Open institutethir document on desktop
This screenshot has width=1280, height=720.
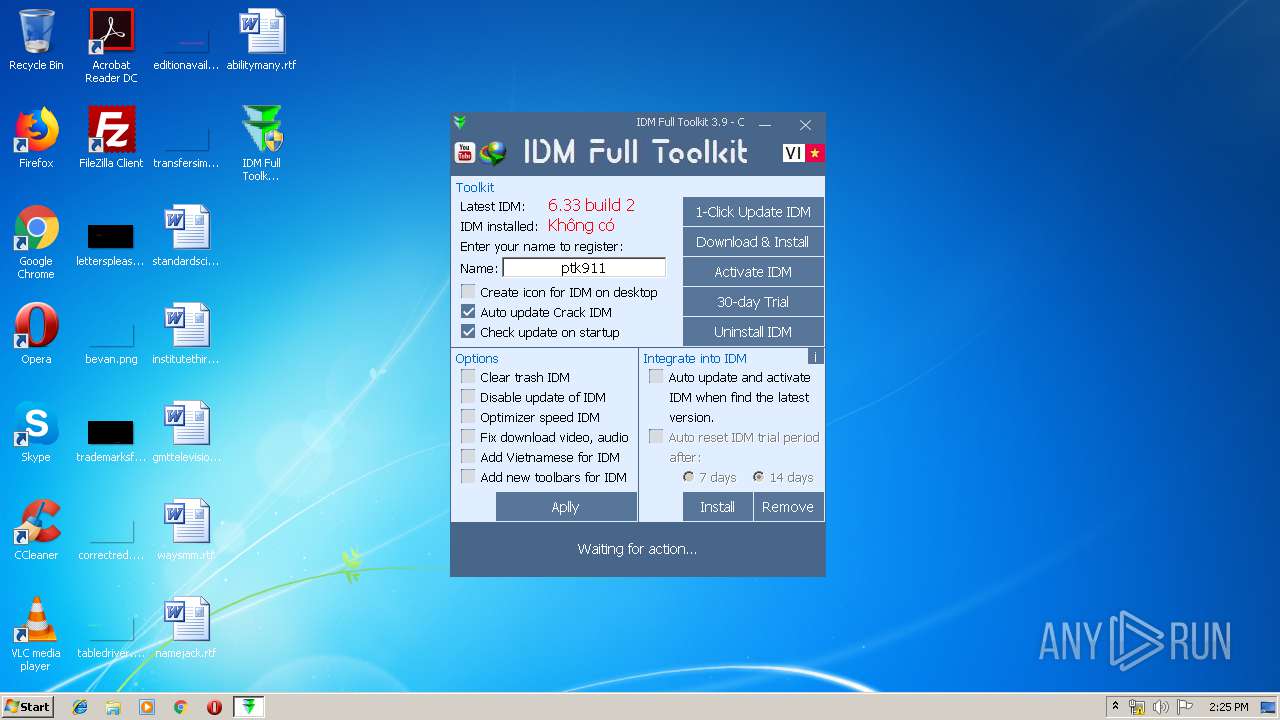186,334
